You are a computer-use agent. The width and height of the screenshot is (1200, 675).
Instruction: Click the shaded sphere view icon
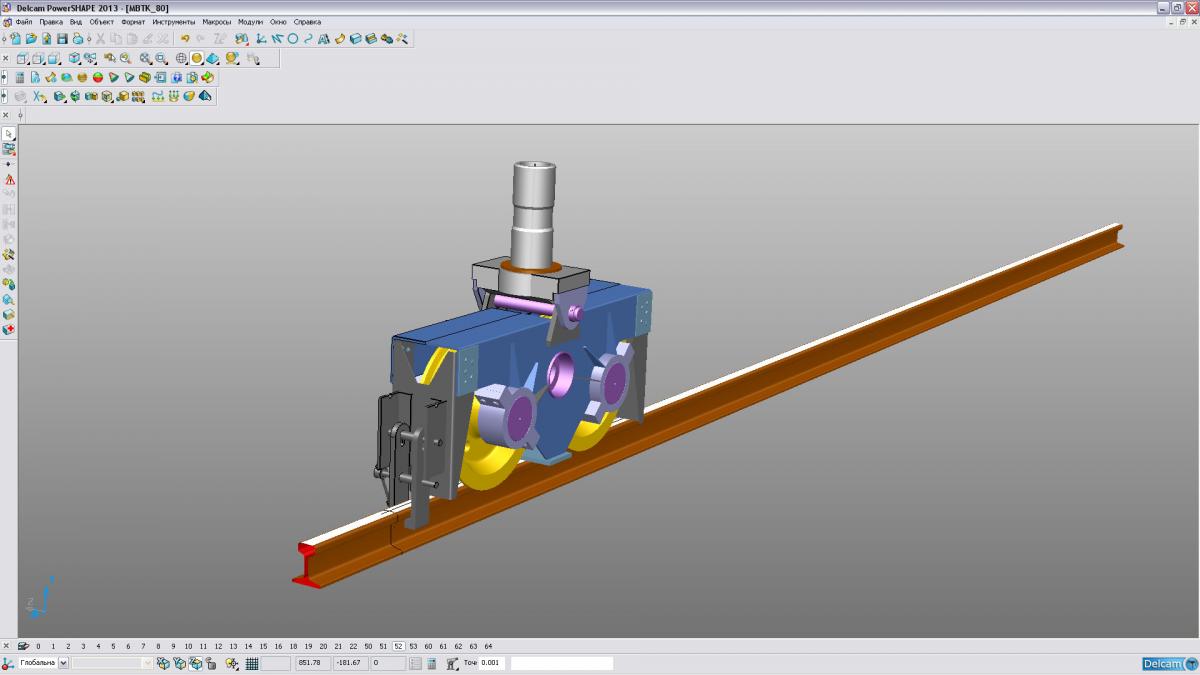[197, 58]
